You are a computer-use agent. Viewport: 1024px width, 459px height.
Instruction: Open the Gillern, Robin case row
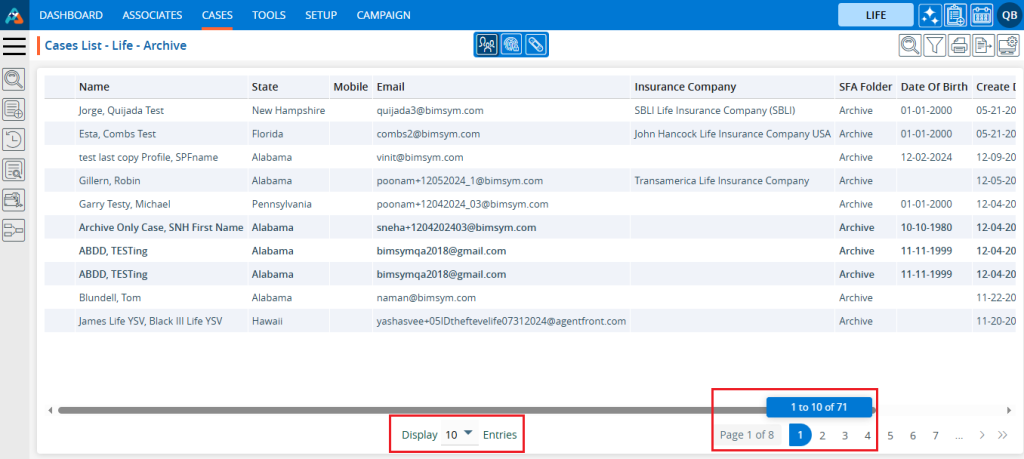110,181
